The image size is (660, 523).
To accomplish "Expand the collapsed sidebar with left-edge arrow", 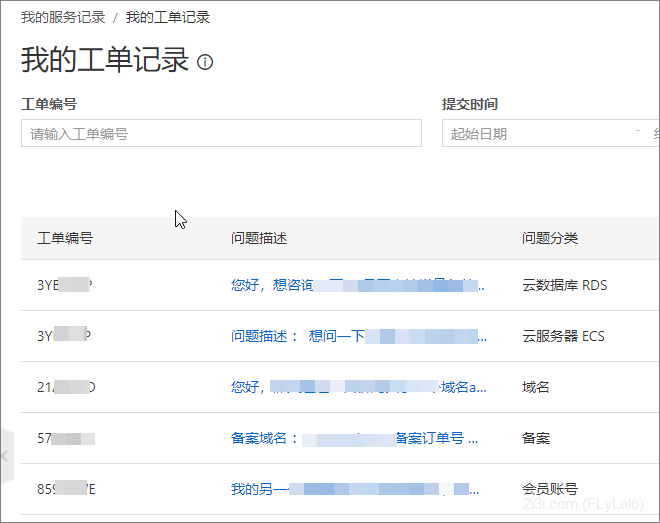I will pos(6,456).
